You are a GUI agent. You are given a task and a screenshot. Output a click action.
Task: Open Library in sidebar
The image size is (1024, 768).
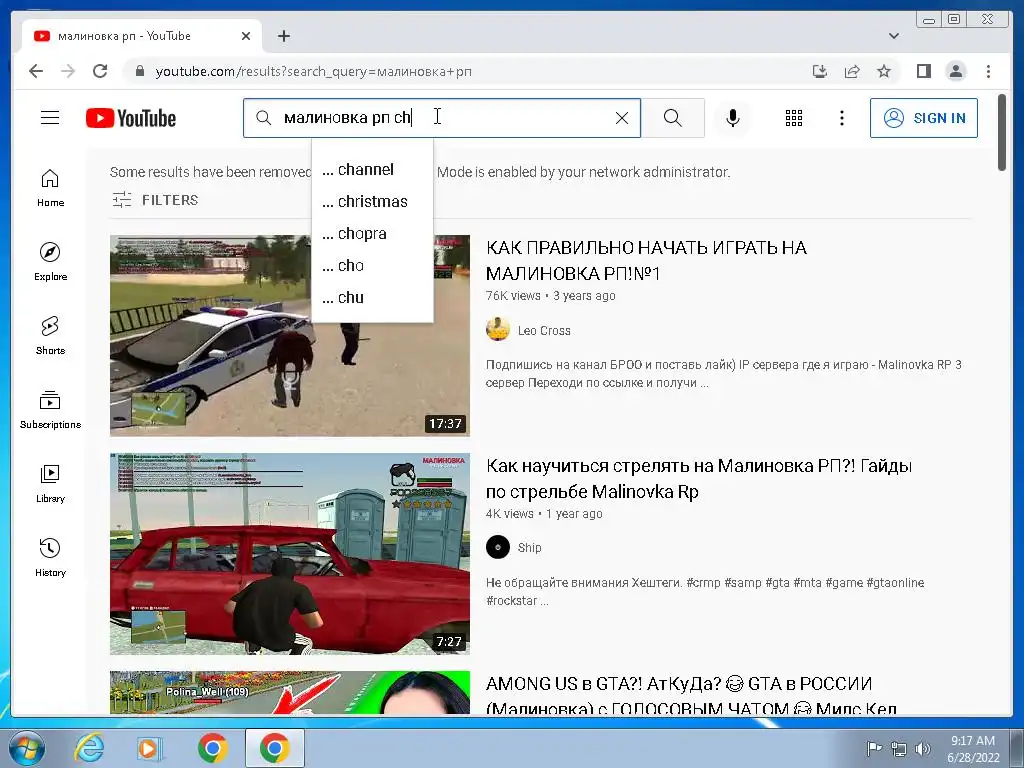(x=50, y=484)
